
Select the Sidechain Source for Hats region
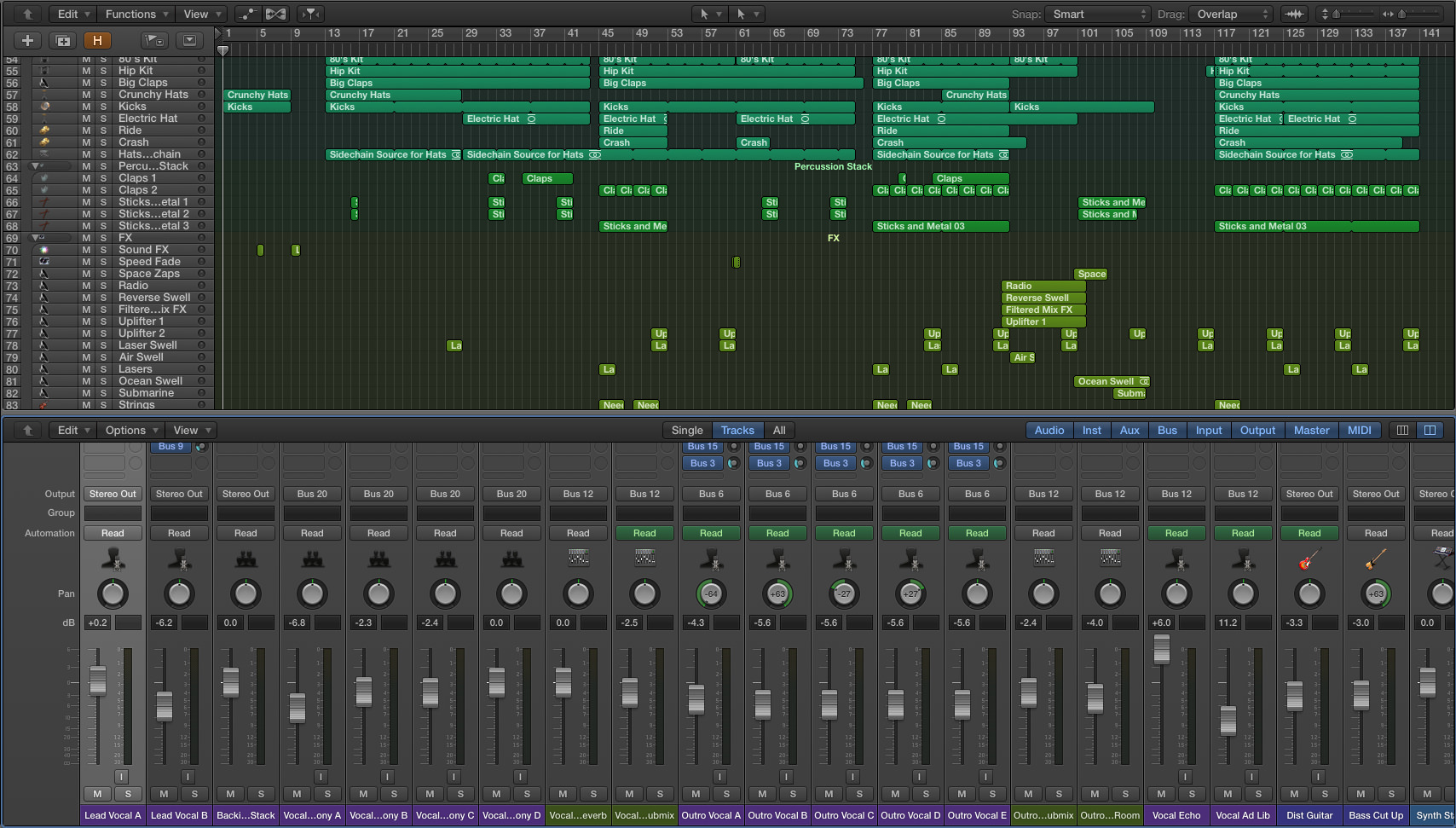click(x=392, y=155)
